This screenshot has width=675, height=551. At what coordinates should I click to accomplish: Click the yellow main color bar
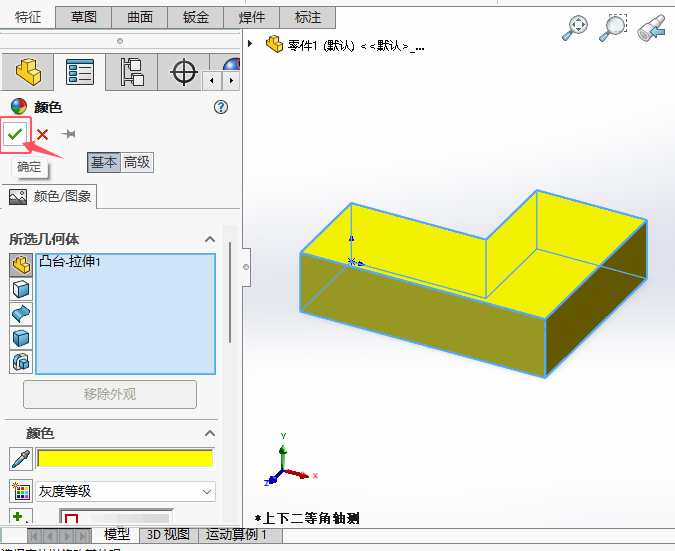[x=125, y=458]
